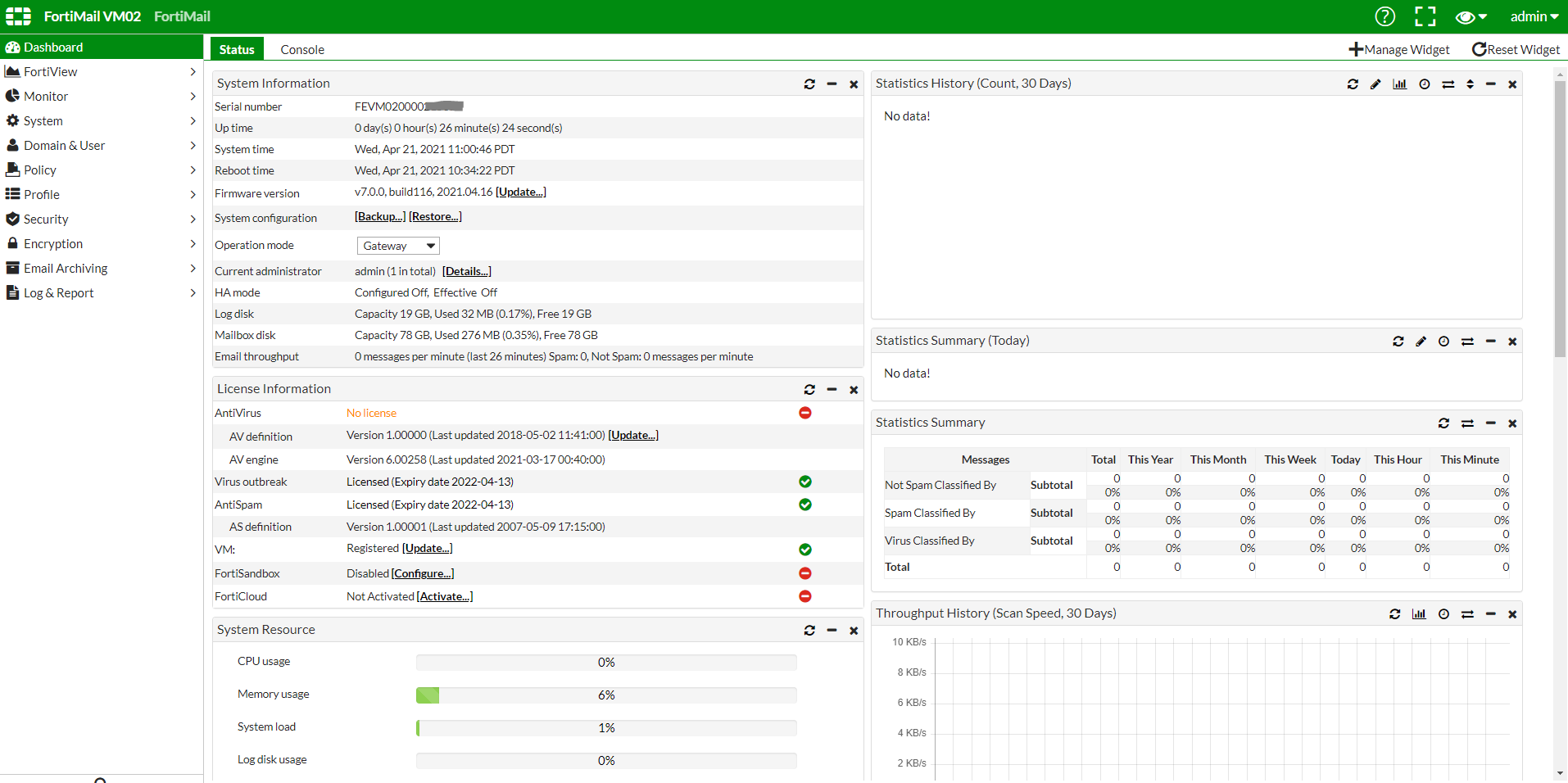This screenshot has height=783, width=1568.
Task: Switch to the Console tab
Action: coord(302,50)
